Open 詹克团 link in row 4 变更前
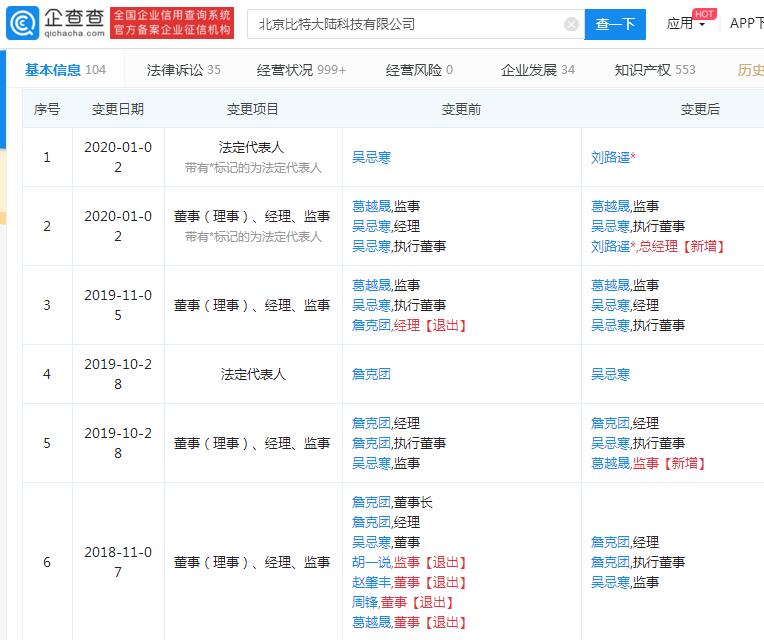 pos(371,374)
